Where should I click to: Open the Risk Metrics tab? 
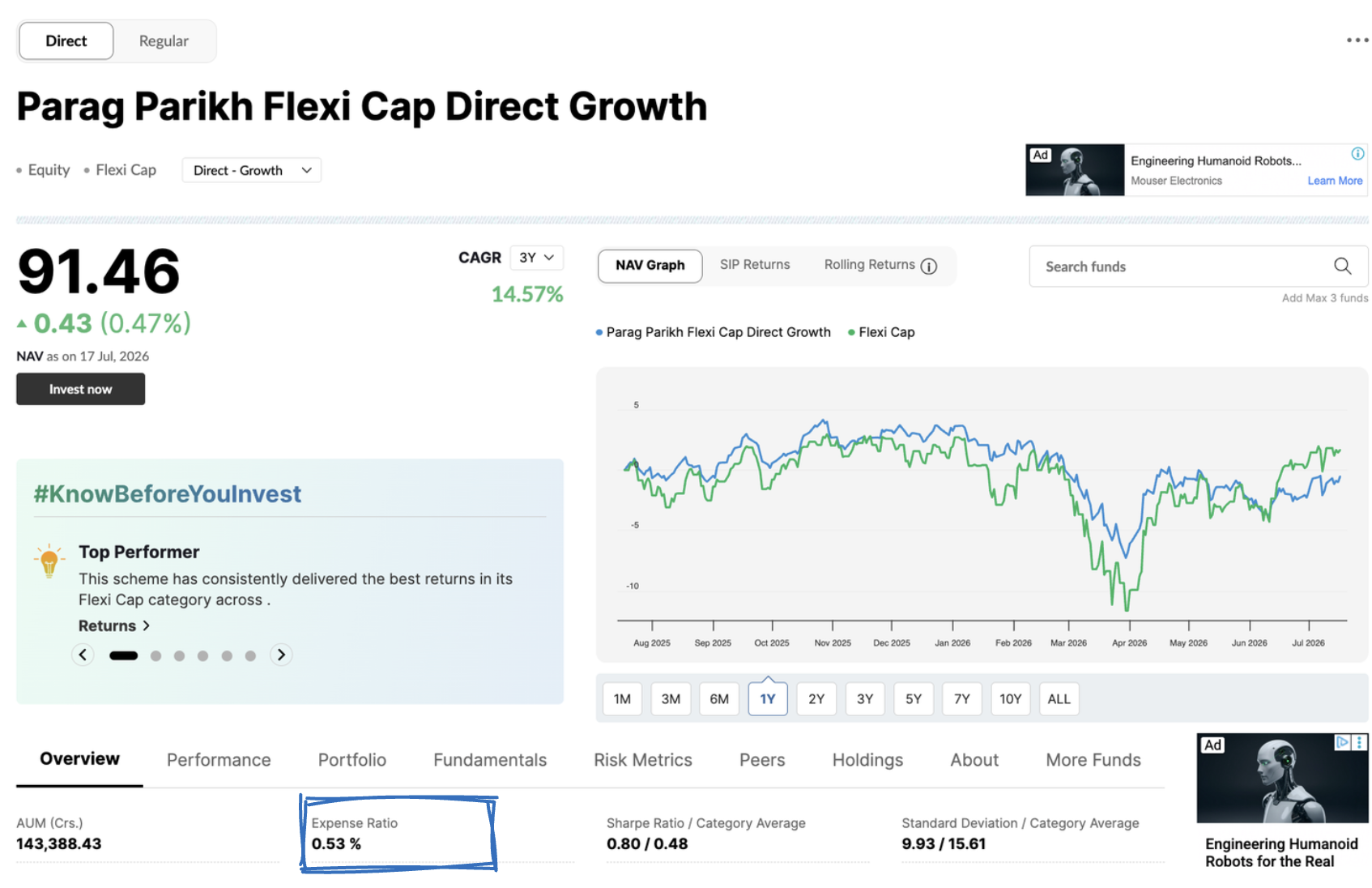click(643, 760)
